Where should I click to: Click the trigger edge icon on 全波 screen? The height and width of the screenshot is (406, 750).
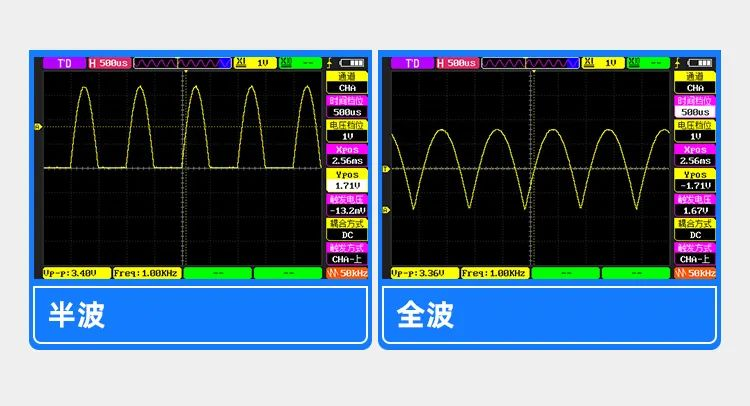pos(678,63)
